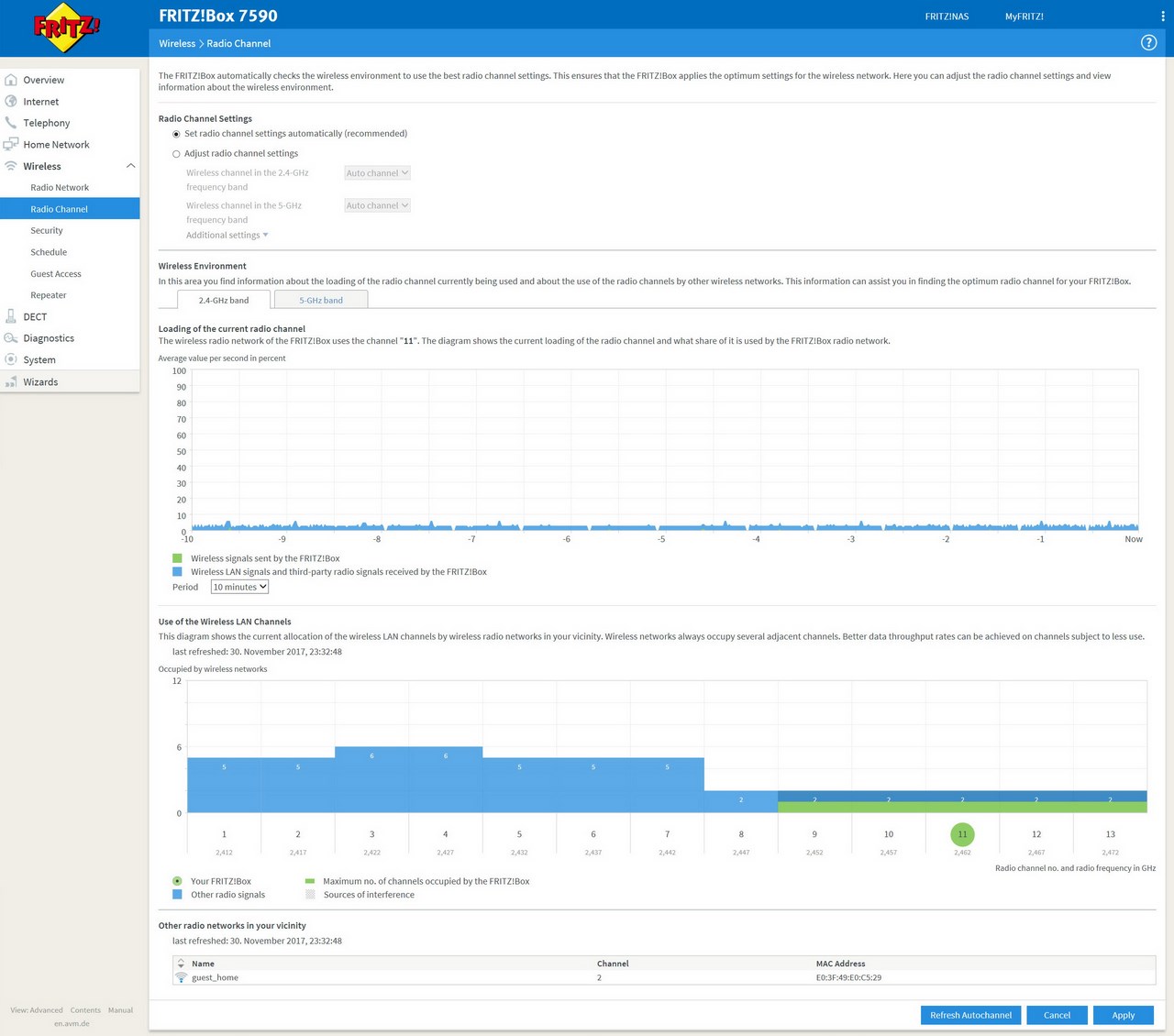Open the Period dropdown

pyautogui.click(x=239, y=587)
